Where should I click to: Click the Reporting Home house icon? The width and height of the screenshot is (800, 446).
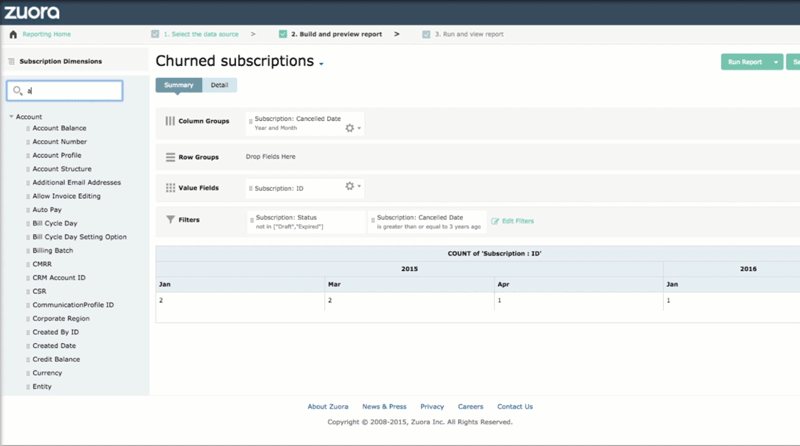pyautogui.click(x=13, y=34)
